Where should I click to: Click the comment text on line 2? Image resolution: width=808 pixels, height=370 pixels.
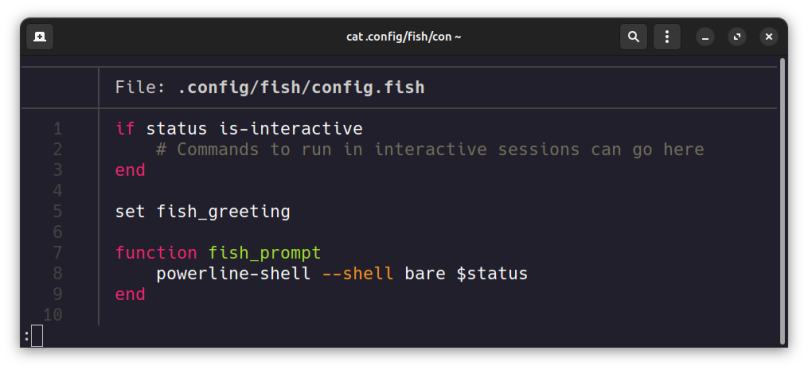click(430, 149)
